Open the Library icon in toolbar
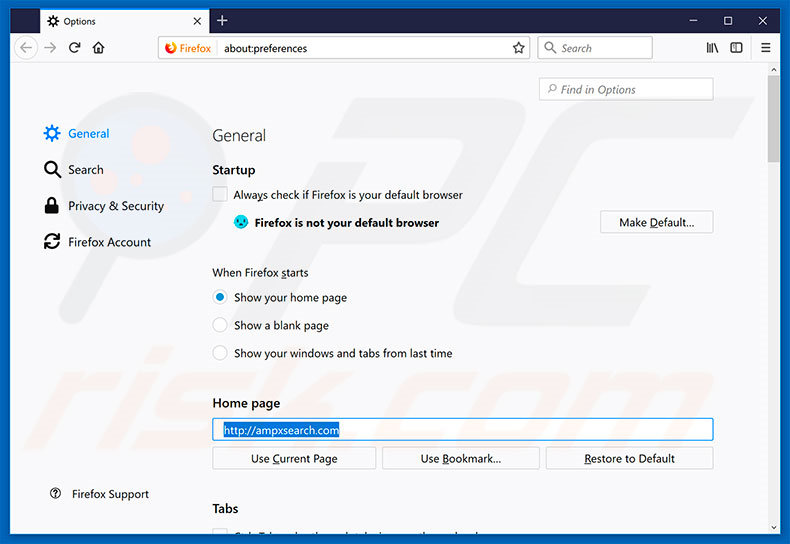The image size is (790, 544). (x=712, y=48)
